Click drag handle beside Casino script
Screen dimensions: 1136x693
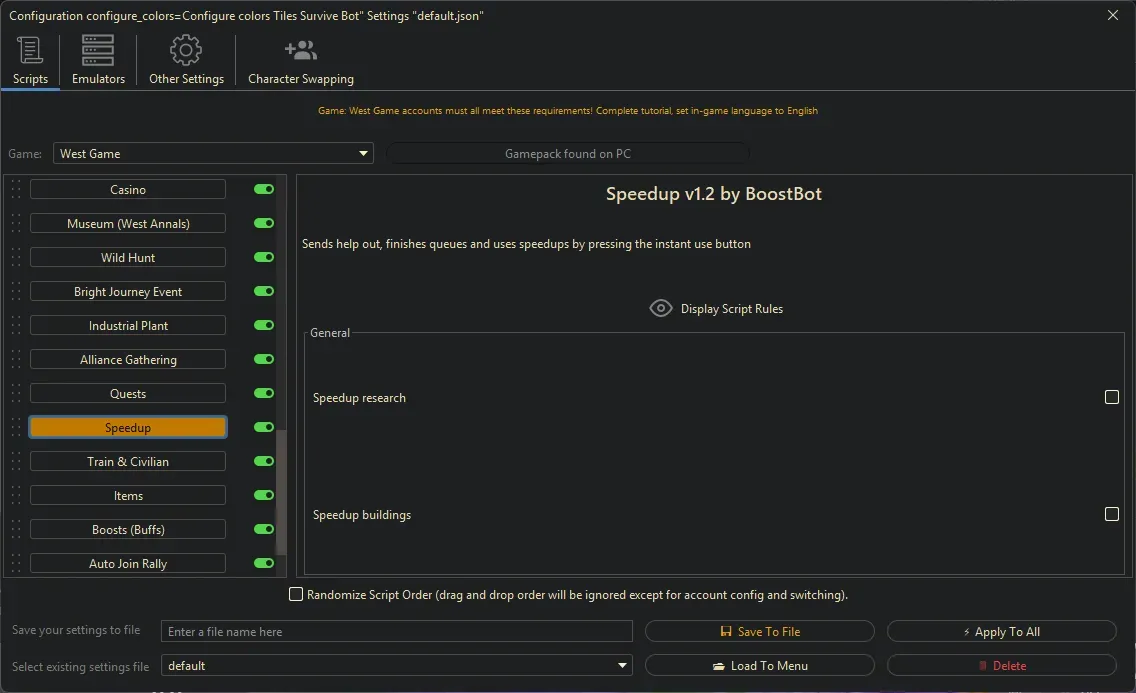[x=16, y=190]
